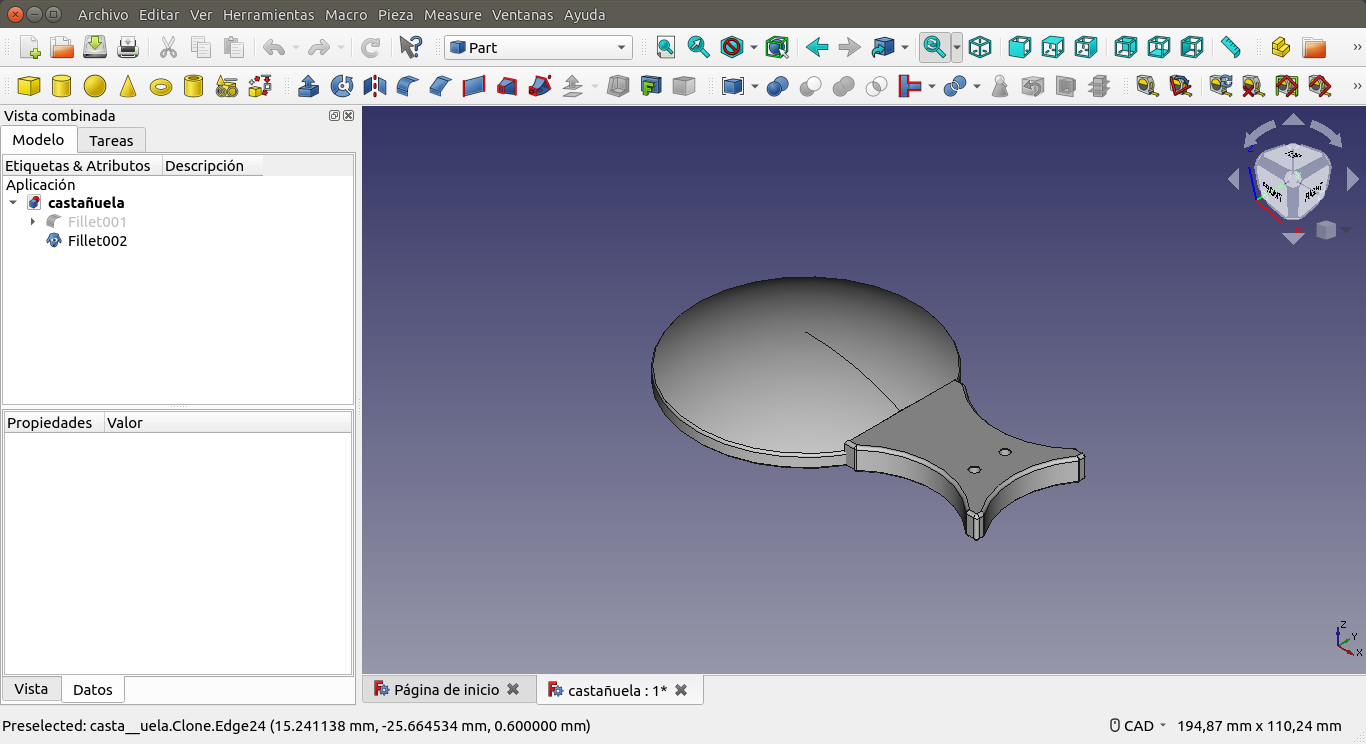Click the Fit All zoom icon
The width and height of the screenshot is (1366, 744).
coord(666,47)
